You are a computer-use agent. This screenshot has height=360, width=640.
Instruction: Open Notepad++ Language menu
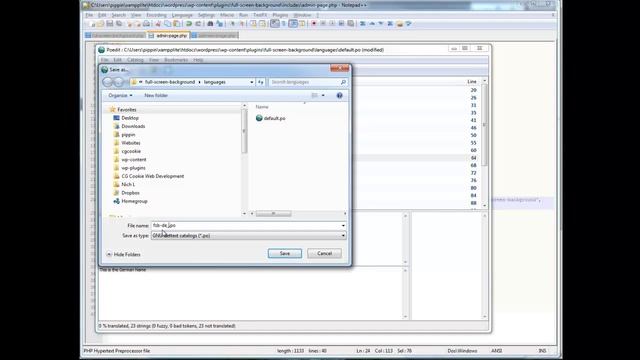point(182,15)
